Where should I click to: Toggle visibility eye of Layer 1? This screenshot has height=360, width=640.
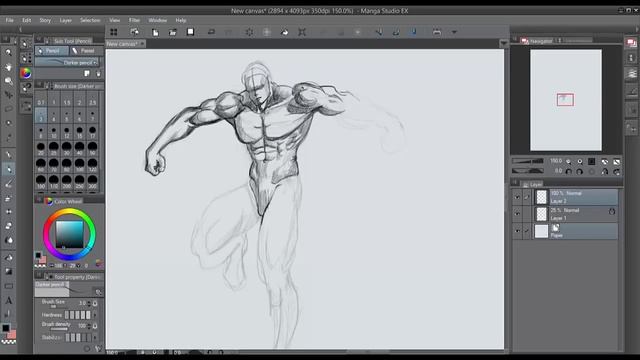coord(517,214)
